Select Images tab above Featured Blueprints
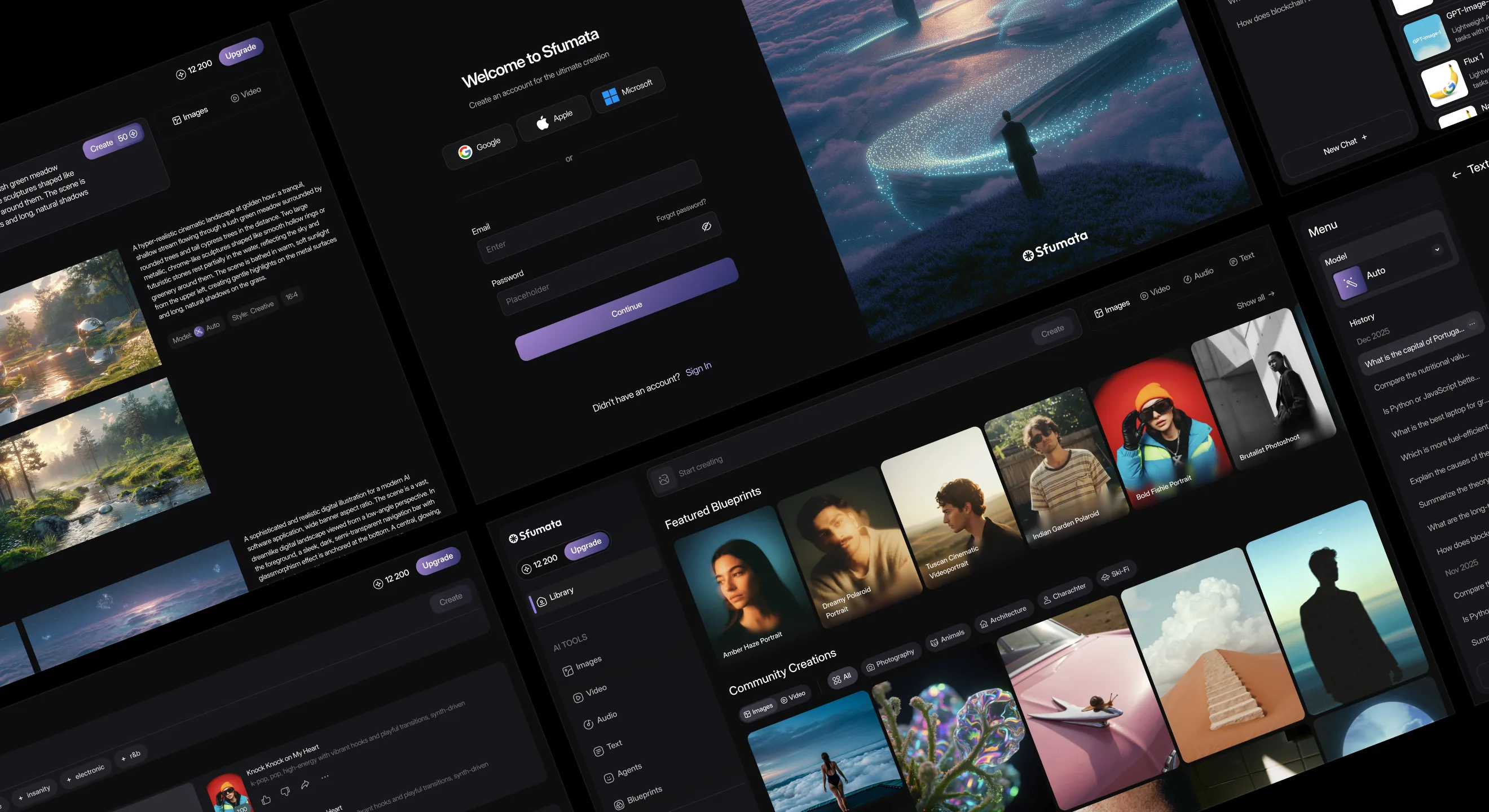Viewport: 1489px width, 812px height. coord(1112,308)
